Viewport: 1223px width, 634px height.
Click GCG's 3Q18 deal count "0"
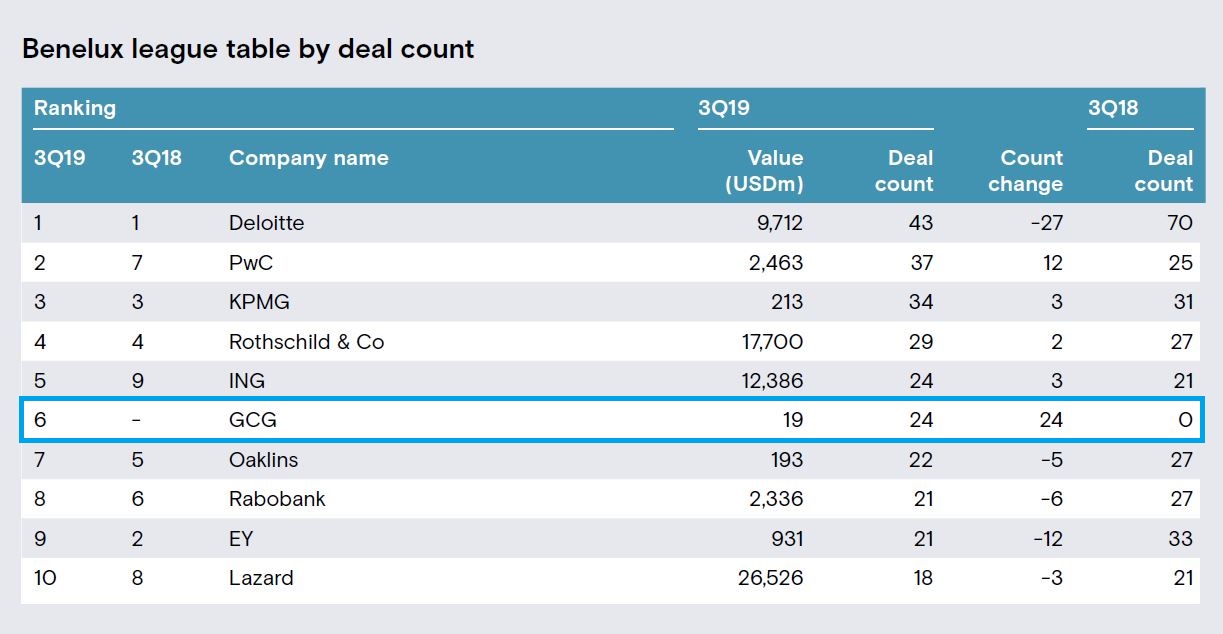click(1186, 421)
